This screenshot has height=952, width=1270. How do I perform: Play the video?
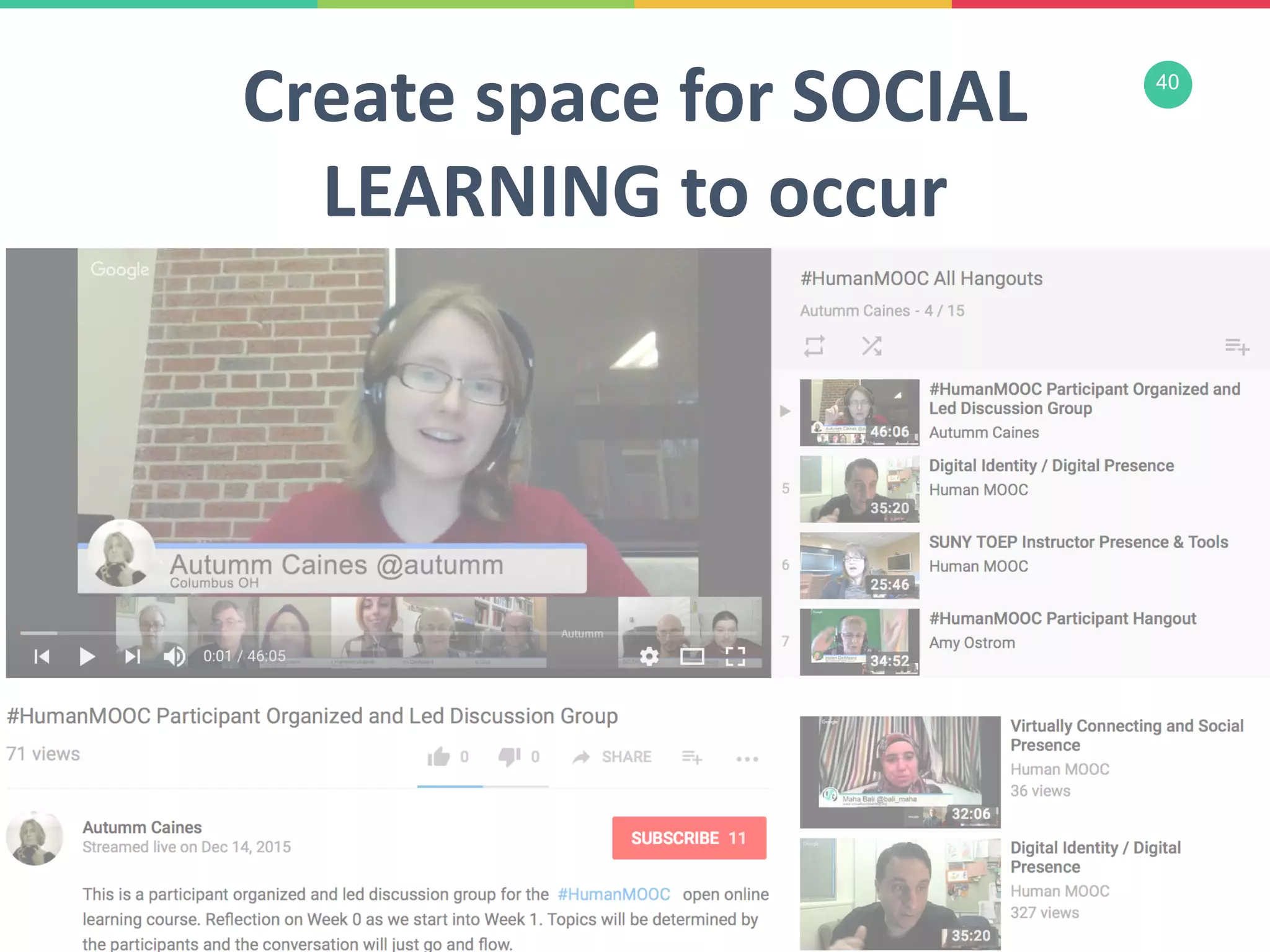[87, 656]
